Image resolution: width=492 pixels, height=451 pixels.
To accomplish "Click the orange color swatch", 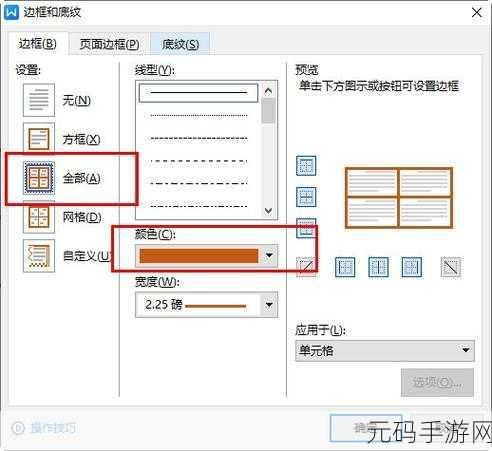I will [x=199, y=256].
